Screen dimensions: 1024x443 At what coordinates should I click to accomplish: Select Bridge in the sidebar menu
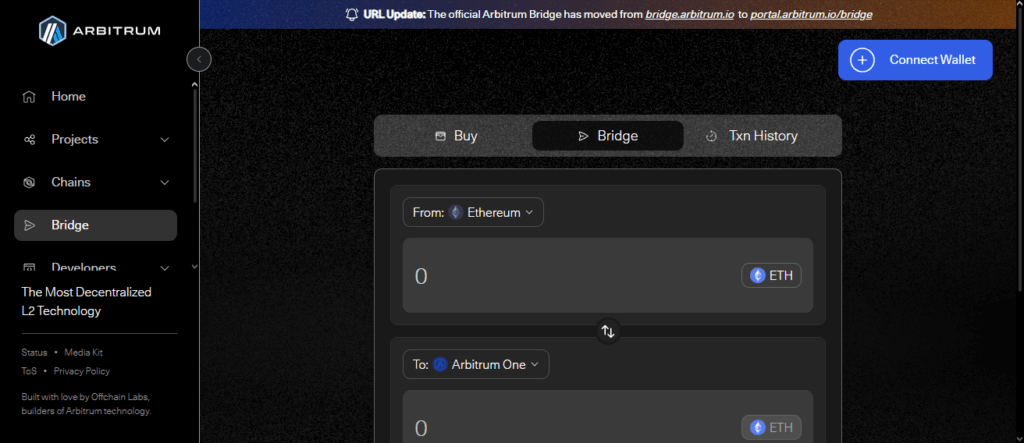point(95,226)
